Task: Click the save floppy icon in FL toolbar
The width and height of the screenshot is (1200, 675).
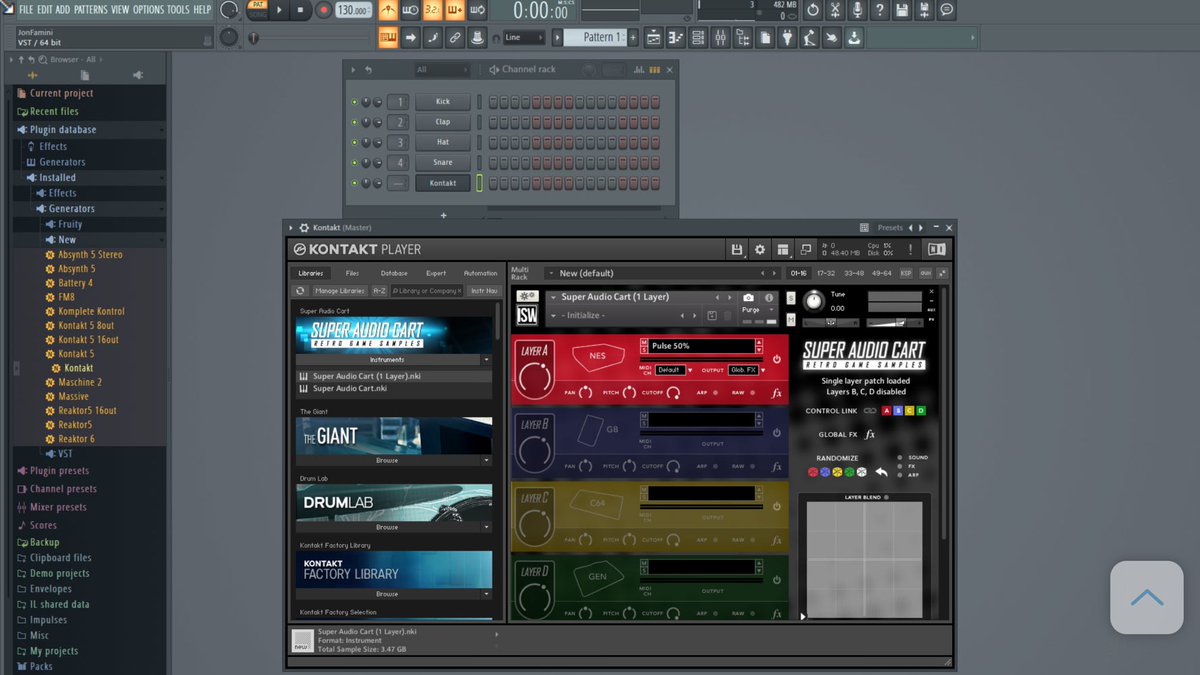Action: [x=902, y=10]
